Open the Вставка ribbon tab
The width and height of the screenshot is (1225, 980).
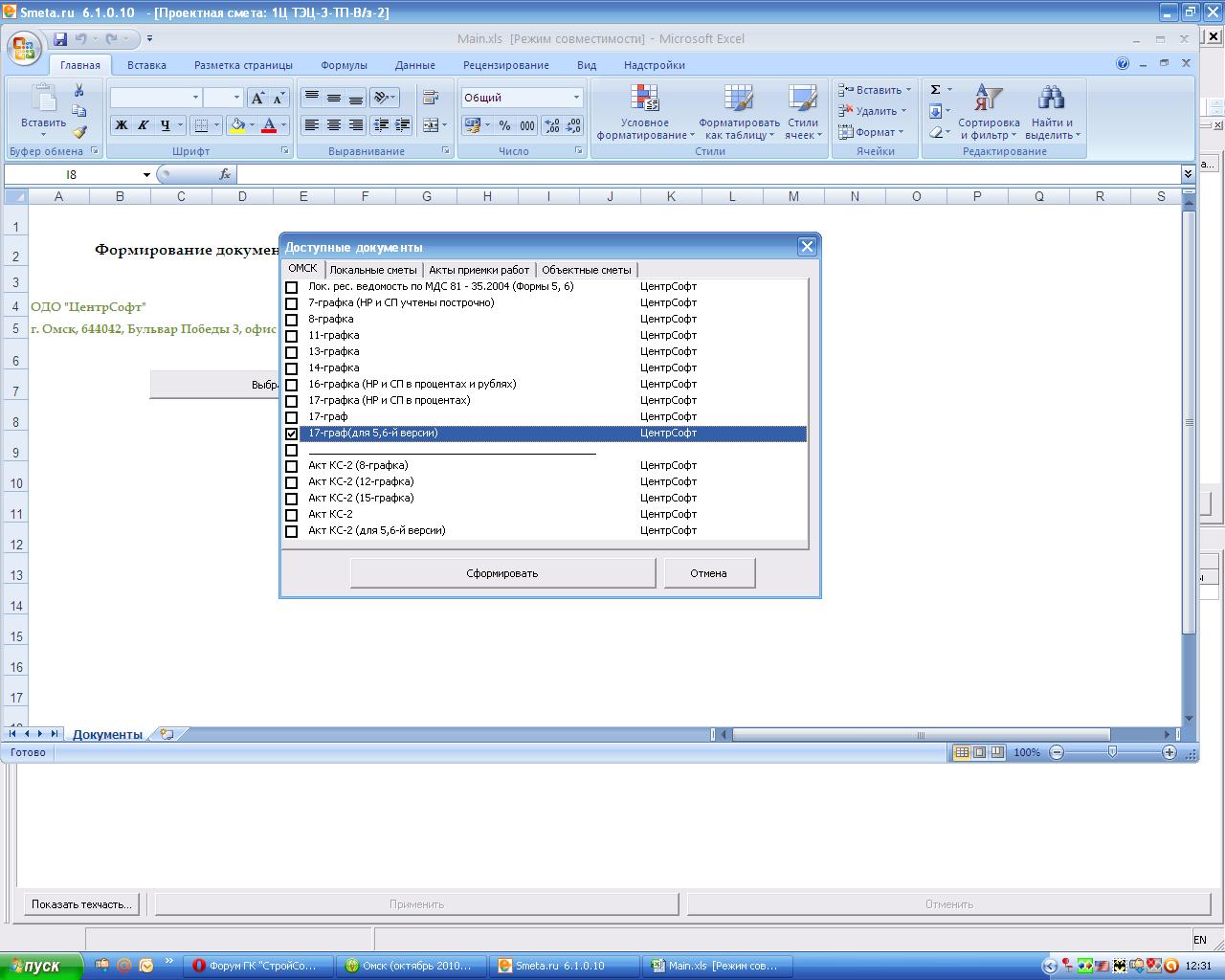click(x=146, y=65)
